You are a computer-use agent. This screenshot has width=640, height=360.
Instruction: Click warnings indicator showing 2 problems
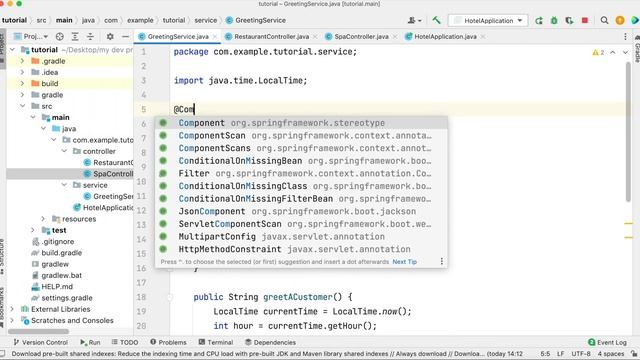click(598, 52)
